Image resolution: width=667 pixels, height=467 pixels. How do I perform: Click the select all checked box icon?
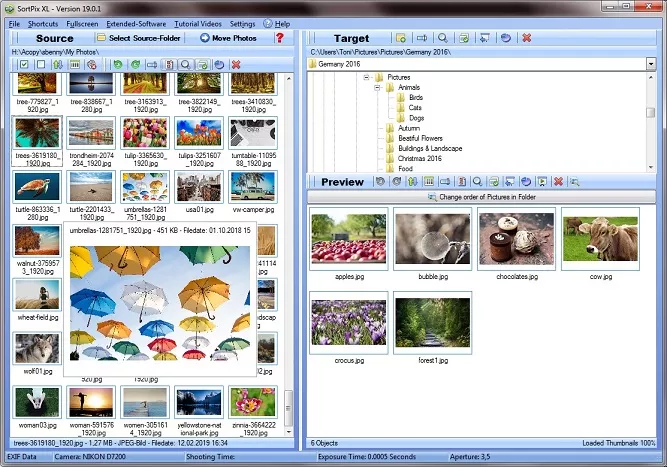click(23, 64)
